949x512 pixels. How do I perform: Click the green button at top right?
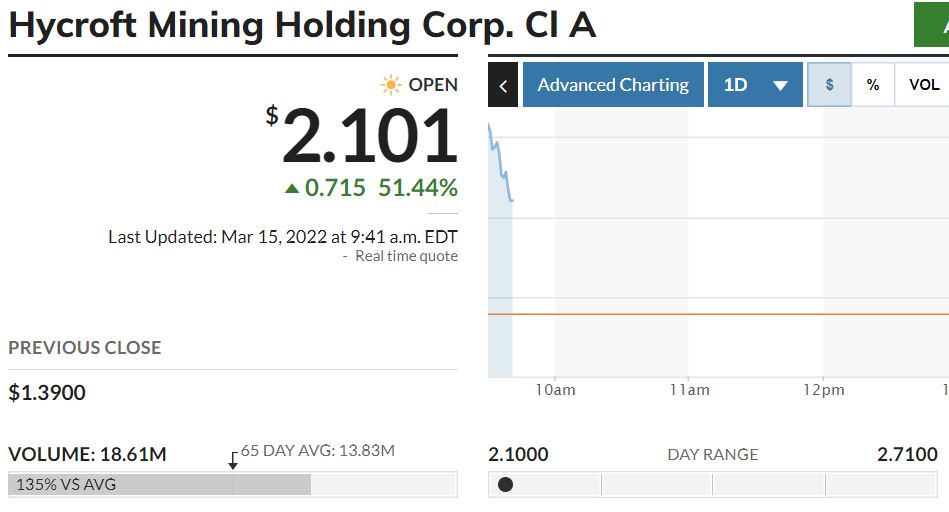(x=932, y=25)
